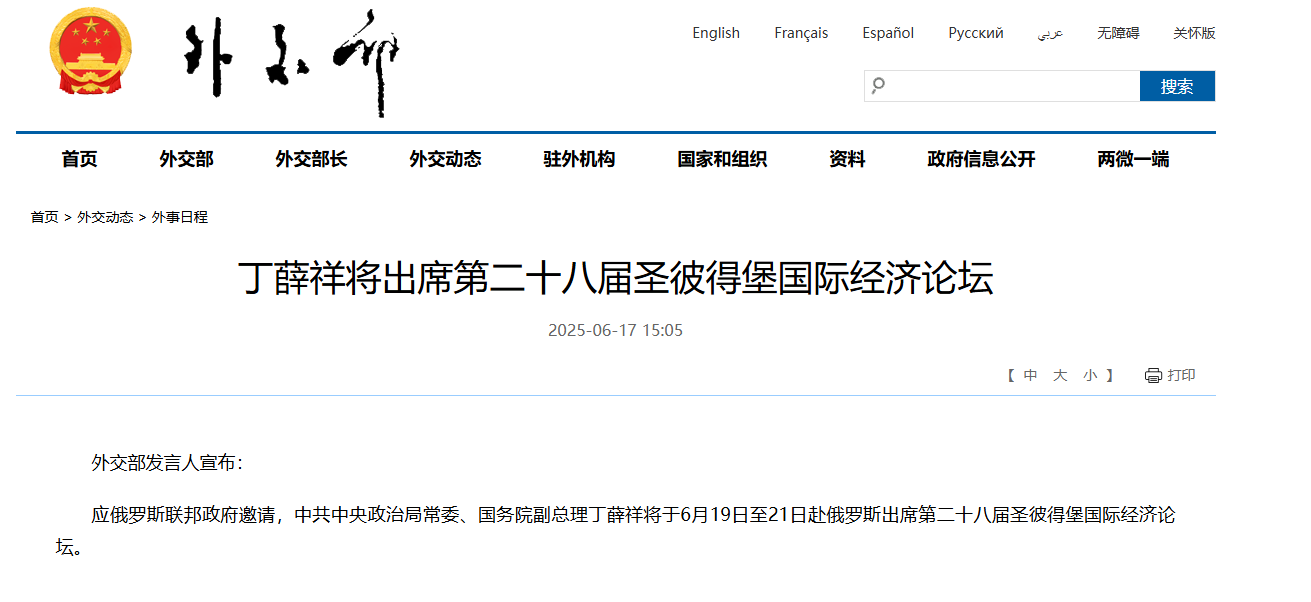Switch to 关怀版 care mode
Image resolution: width=1311 pixels, height=602 pixels.
click(x=1194, y=33)
